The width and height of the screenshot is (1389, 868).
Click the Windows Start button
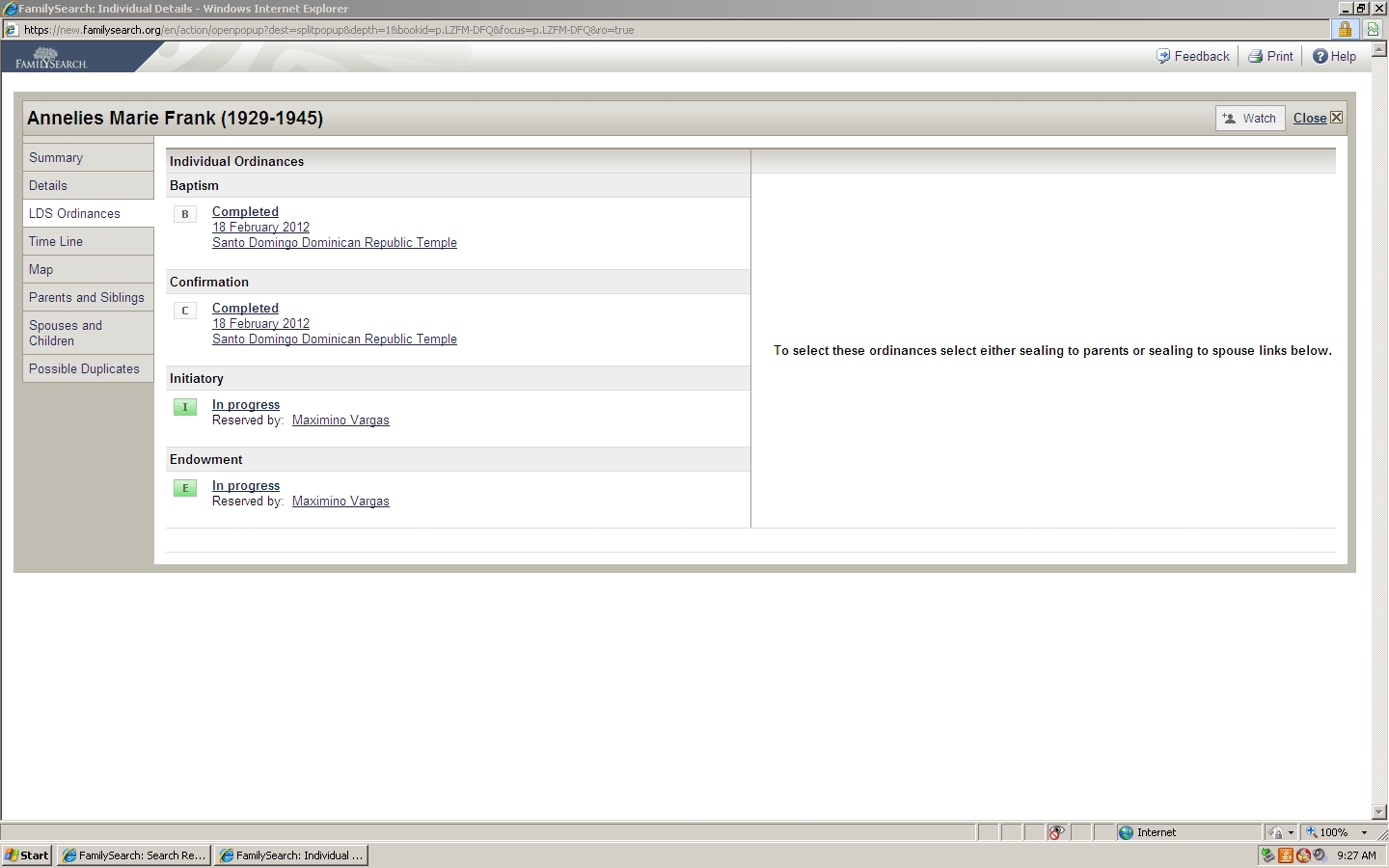coord(27,855)
